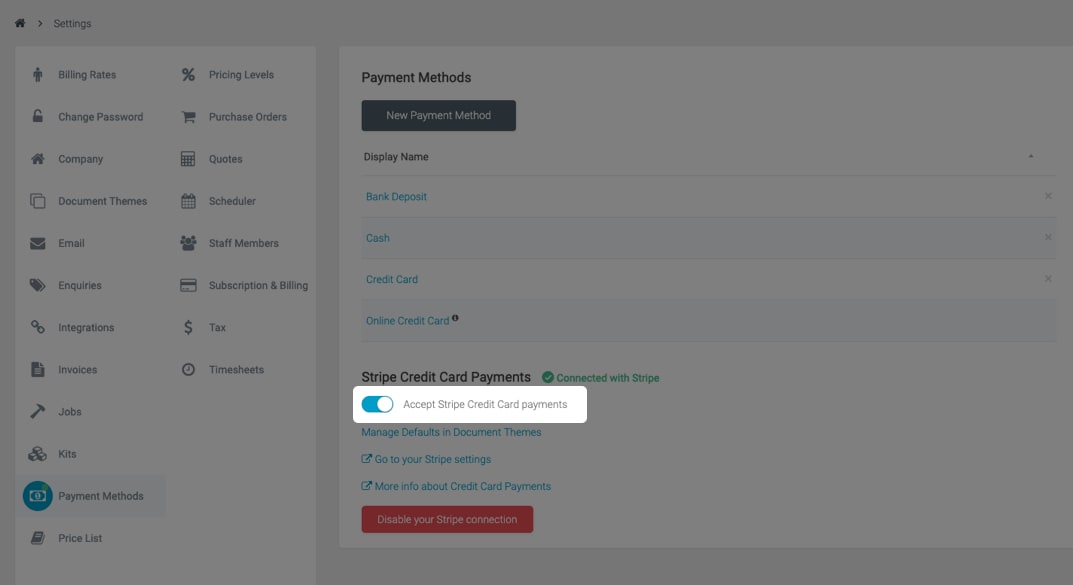Open Go to your Stripe settings link
The width and height of the screenshot is (1073, 585).
[426, 459]
